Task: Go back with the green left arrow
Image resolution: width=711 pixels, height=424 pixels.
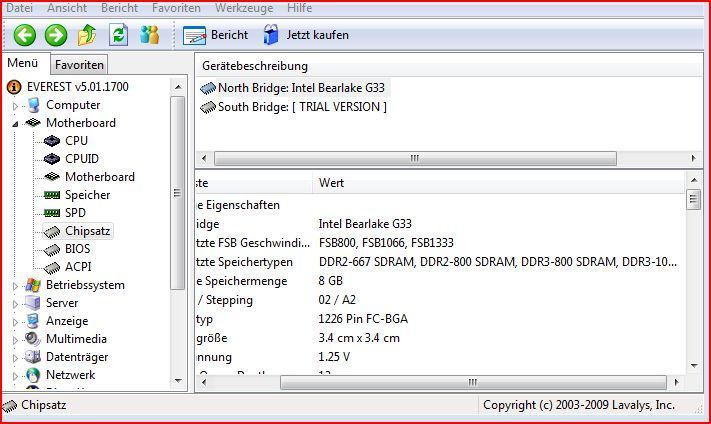Action: [24, 35]
